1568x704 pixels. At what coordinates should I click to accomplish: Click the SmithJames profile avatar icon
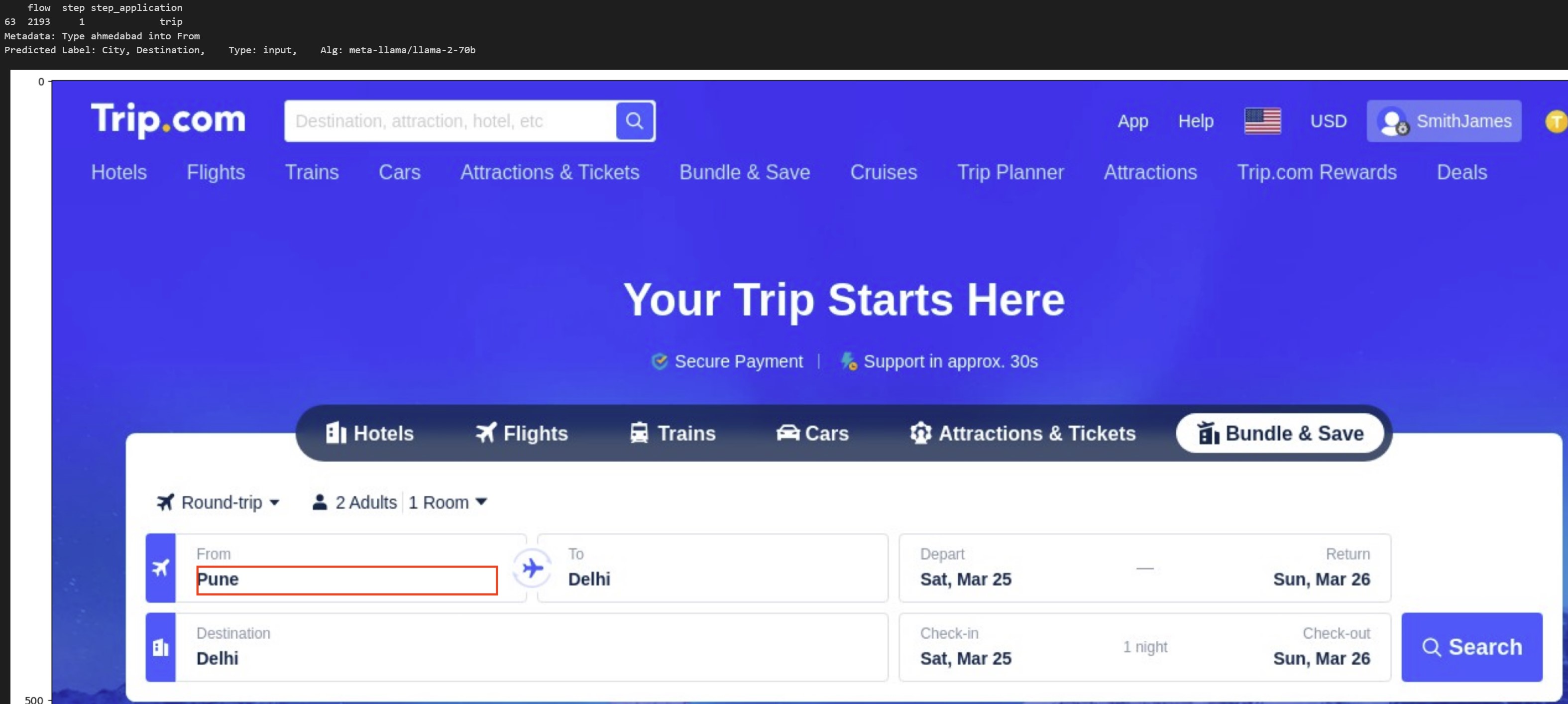(x=1392, y=121)
